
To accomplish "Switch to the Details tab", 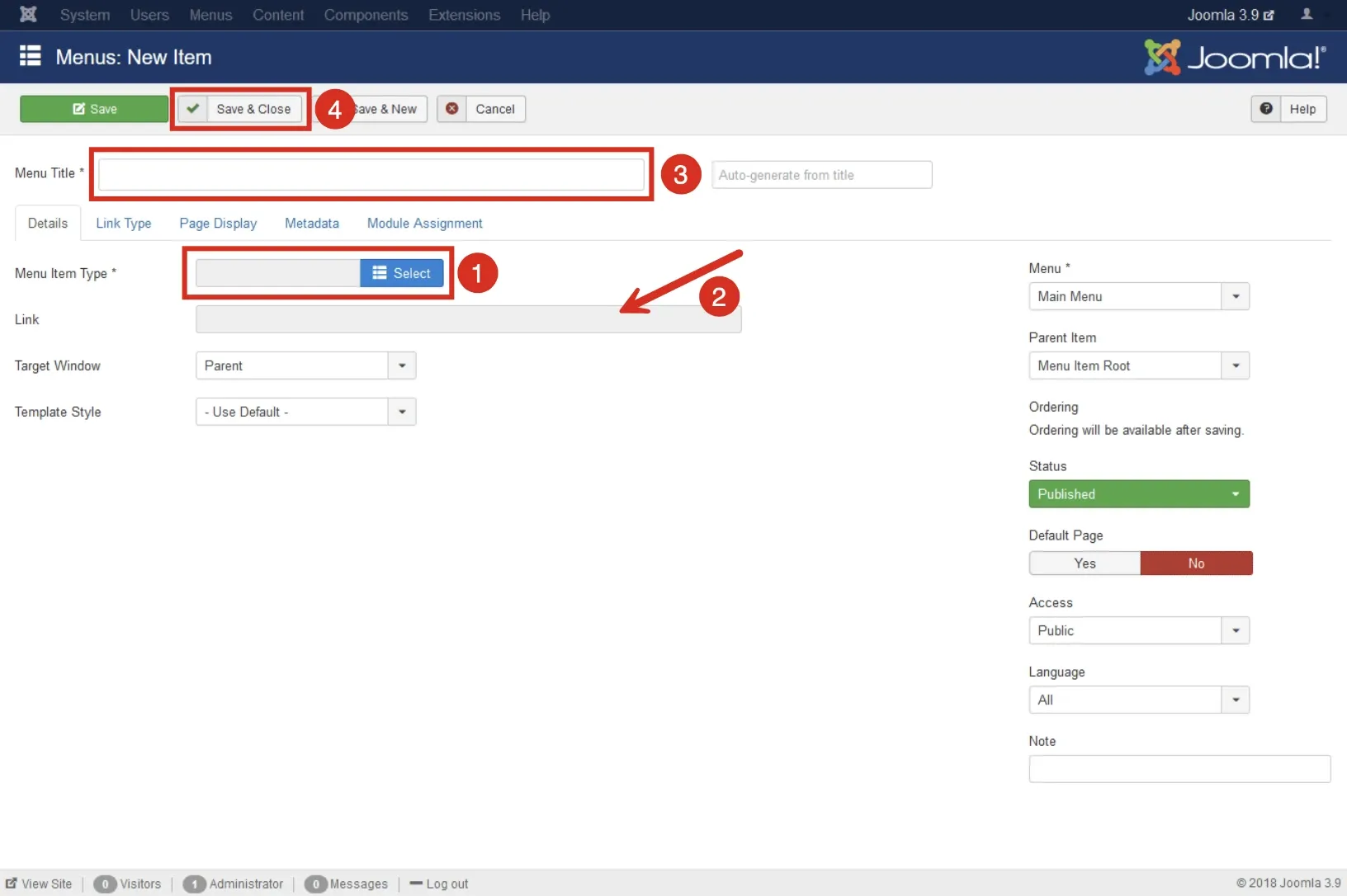I will click(48, 224).
